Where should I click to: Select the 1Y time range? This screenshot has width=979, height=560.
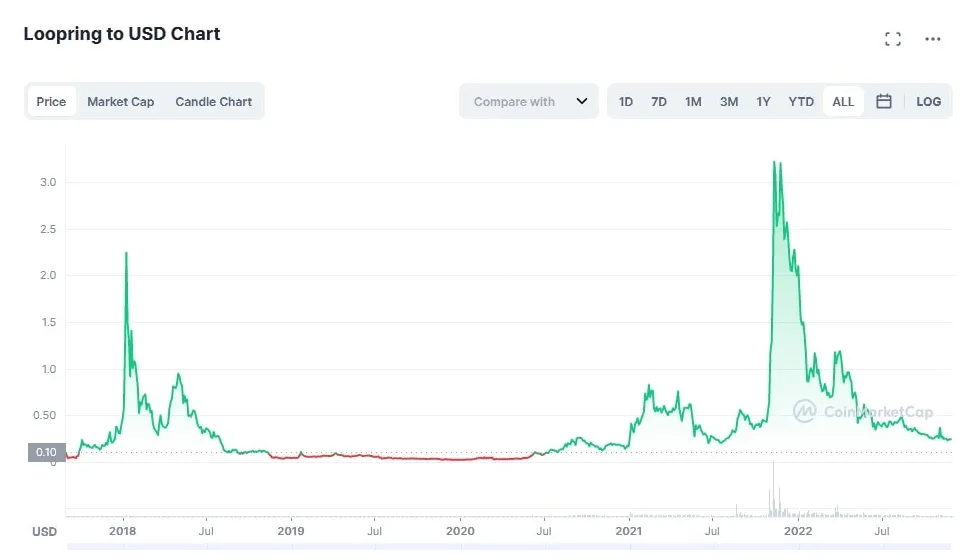(x=763, y=102)
